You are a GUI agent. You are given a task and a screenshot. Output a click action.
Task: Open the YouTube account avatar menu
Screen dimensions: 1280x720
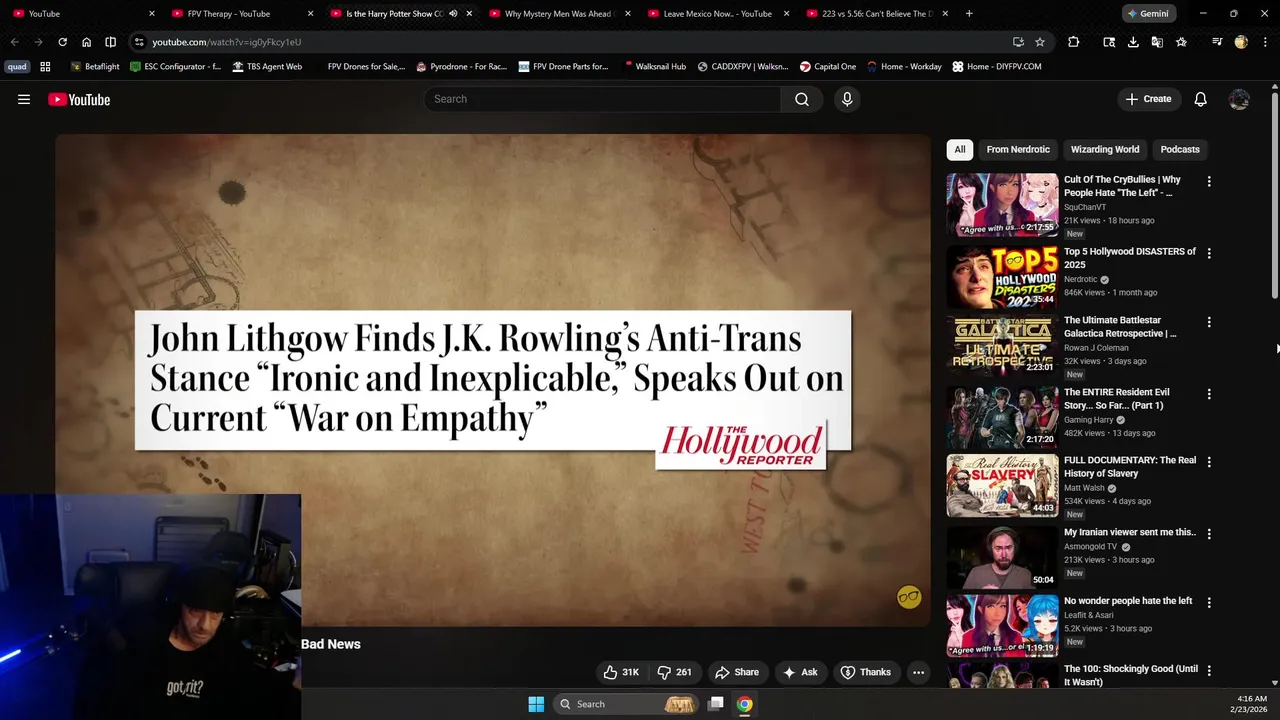coord(1239,99)
